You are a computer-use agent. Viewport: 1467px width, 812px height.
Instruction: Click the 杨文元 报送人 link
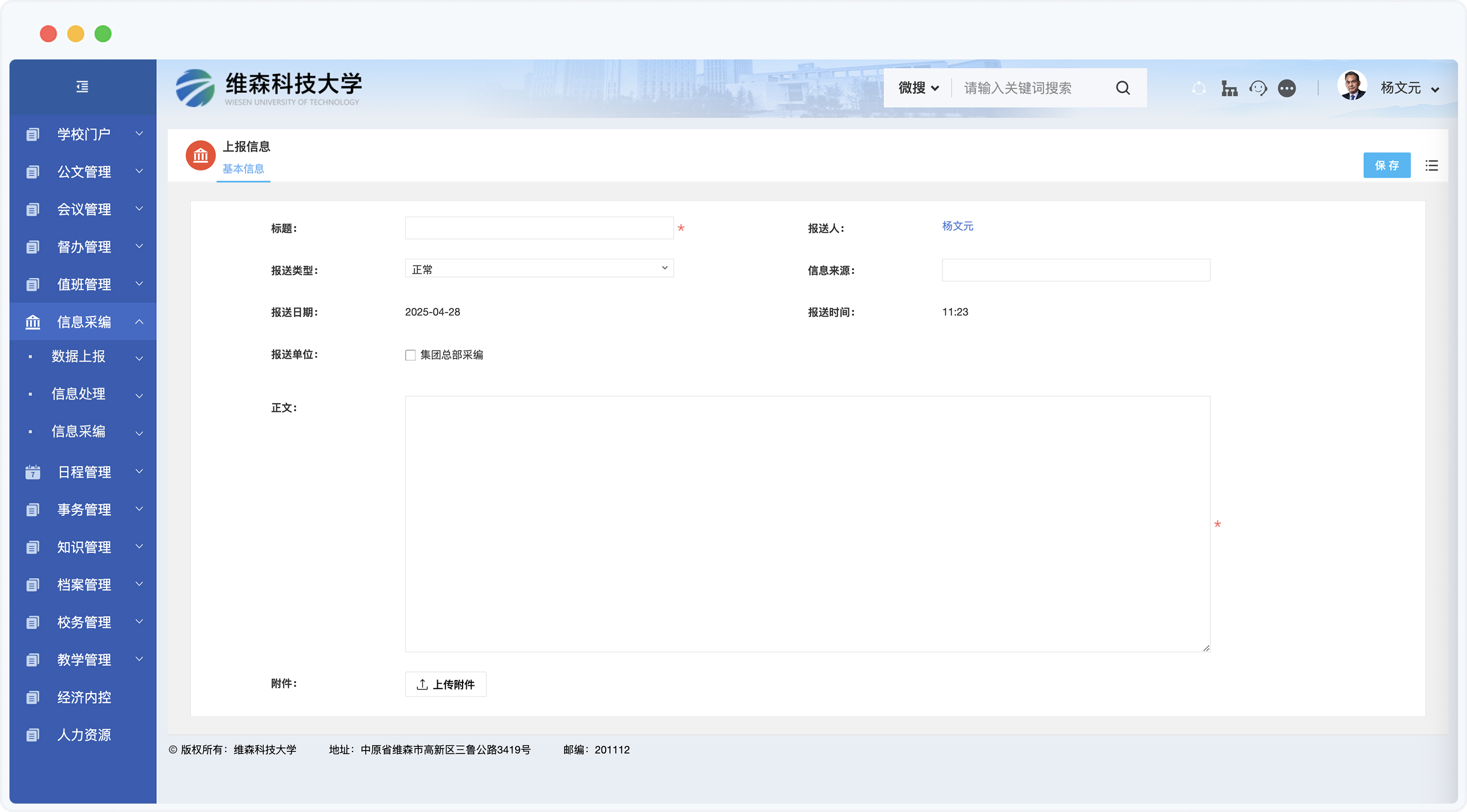pyautogui.click(x=957, y=227)
